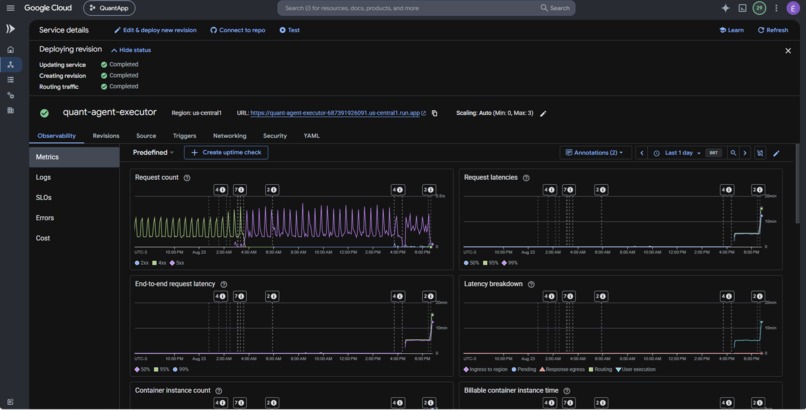
Task: Select Errors in the observability menu
Action: [74, 218]
